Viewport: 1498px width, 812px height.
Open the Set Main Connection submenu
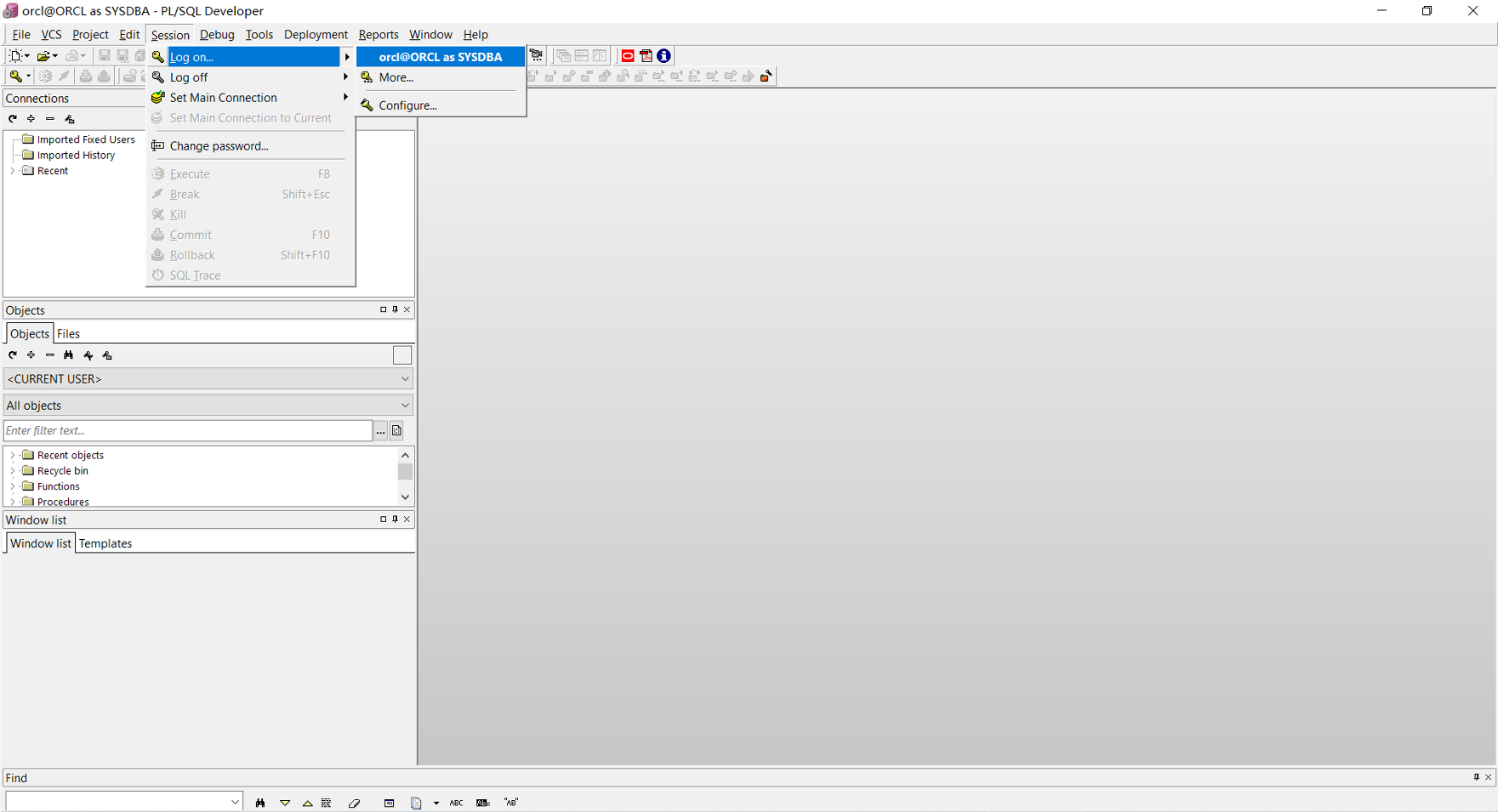coord(250,98)
